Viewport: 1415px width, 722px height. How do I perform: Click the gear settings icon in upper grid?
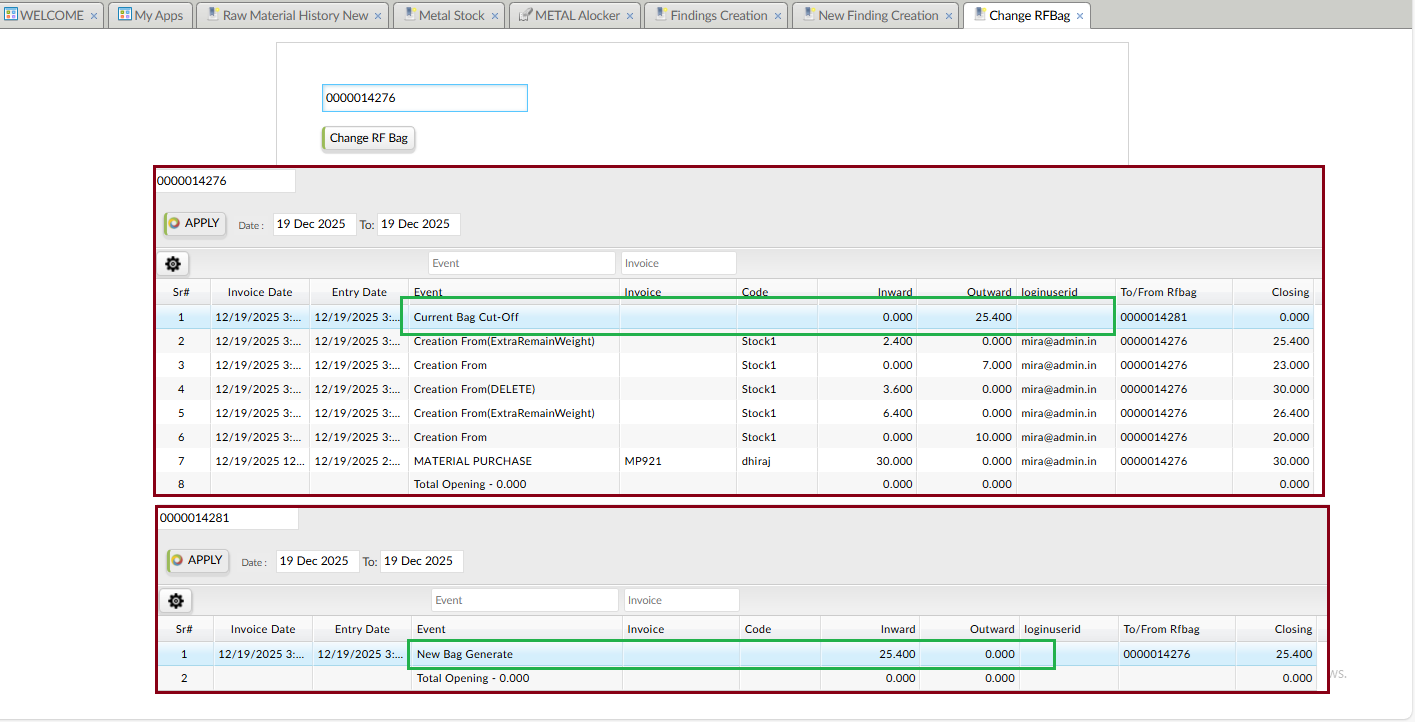(173, 264)
